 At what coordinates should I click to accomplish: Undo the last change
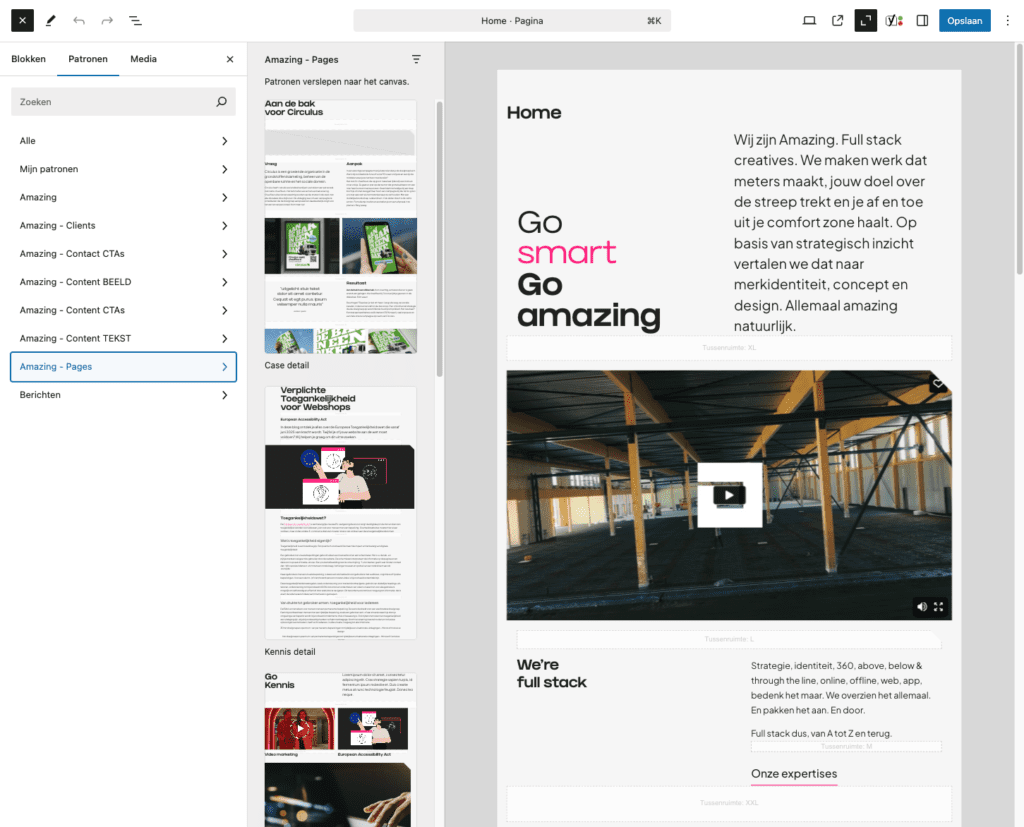pyautogui.click(x=79, y=20)
